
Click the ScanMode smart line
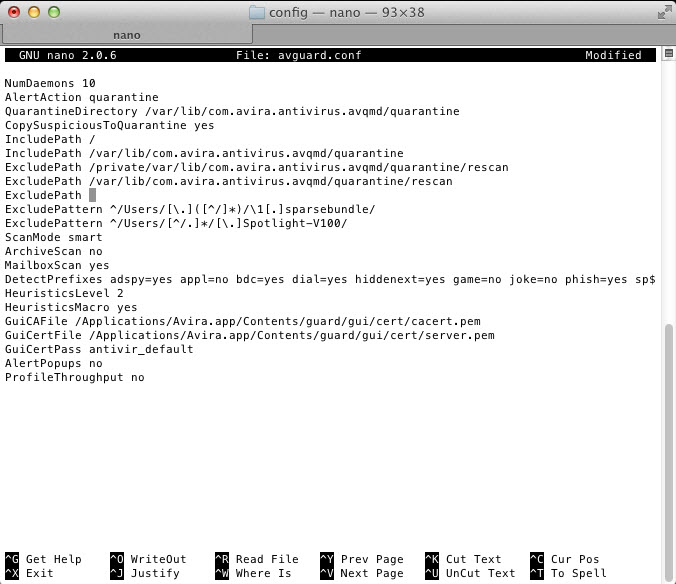53,237
